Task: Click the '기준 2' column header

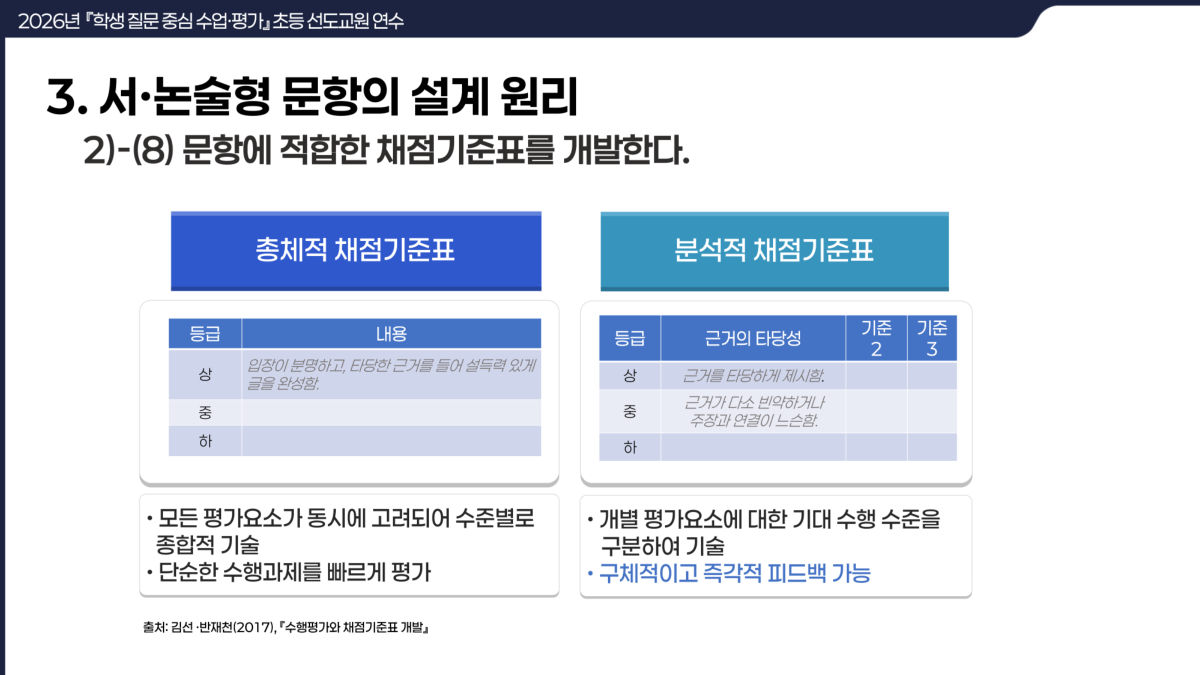Action: [x=876, y=339]
